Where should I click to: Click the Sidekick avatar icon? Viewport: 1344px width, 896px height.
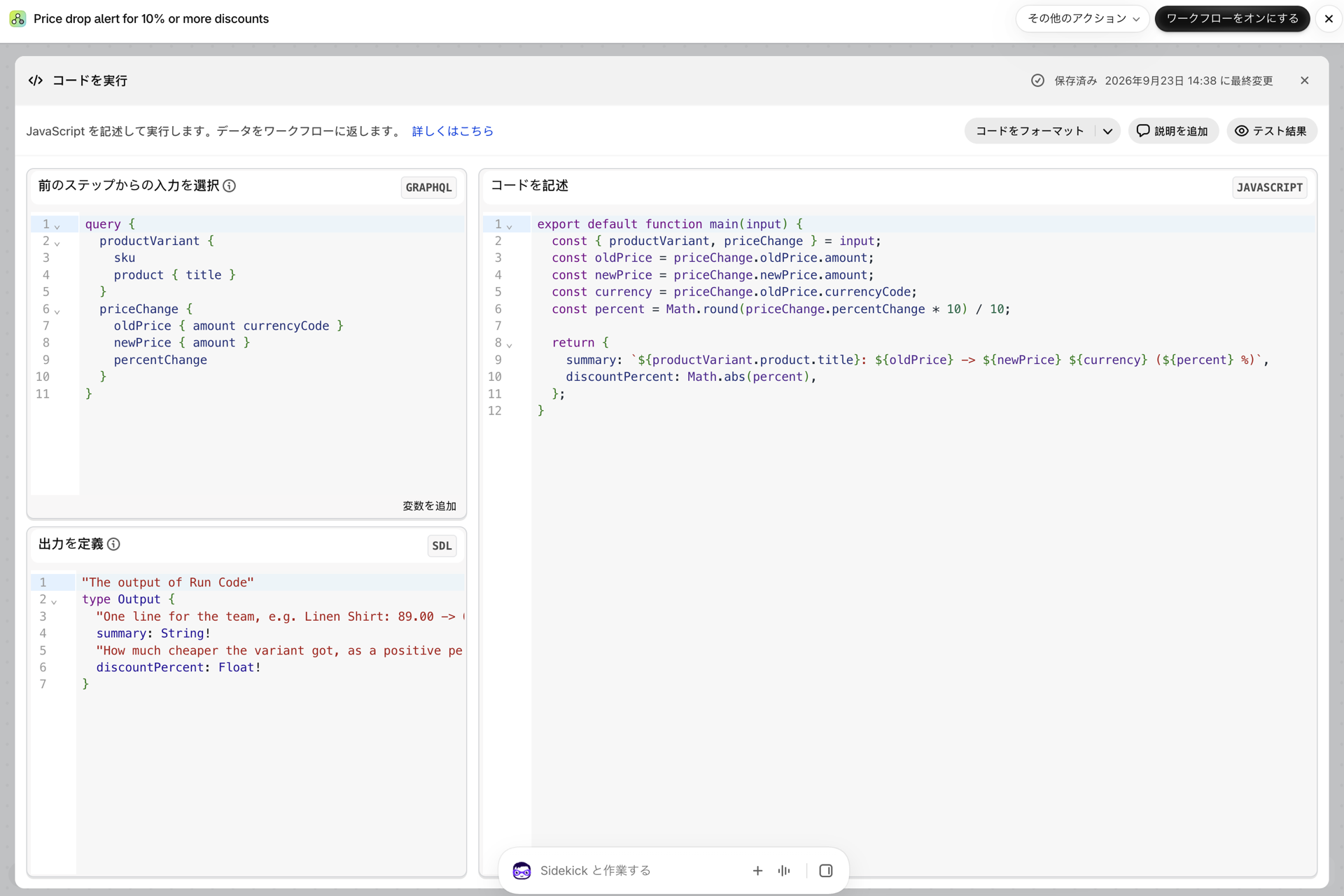(521, 870)
